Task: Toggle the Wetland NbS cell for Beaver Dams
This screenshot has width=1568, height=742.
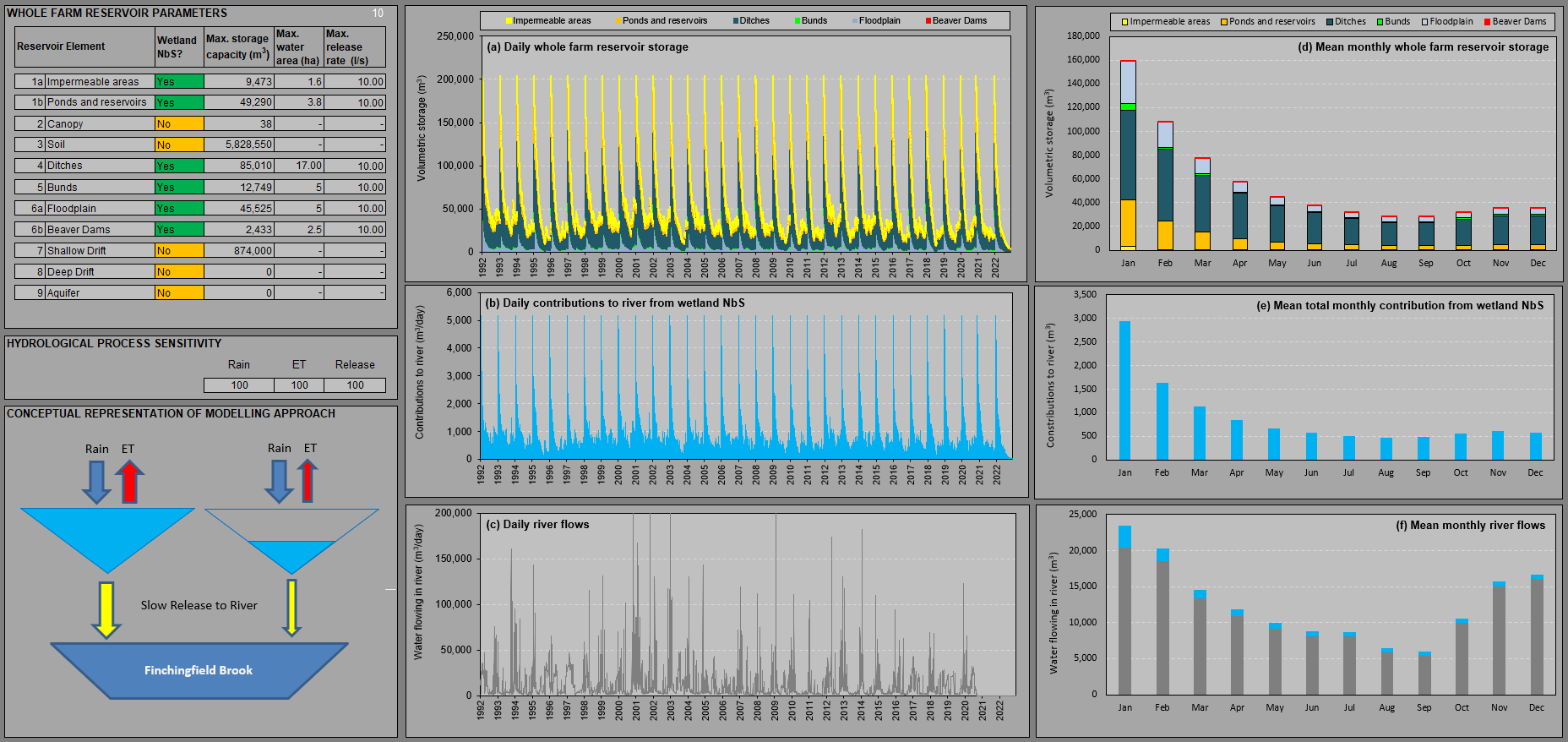Action: (x=179, y=229)
